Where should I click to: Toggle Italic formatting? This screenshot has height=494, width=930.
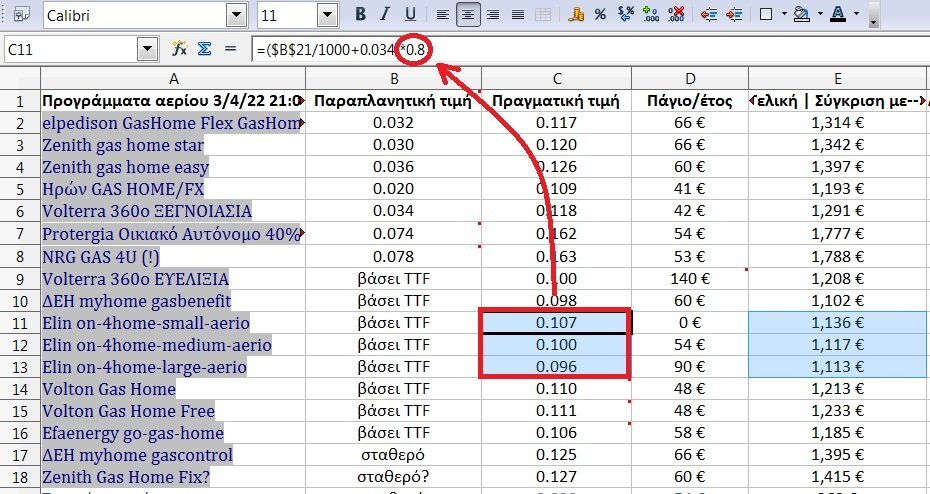(x=385, y=15)
